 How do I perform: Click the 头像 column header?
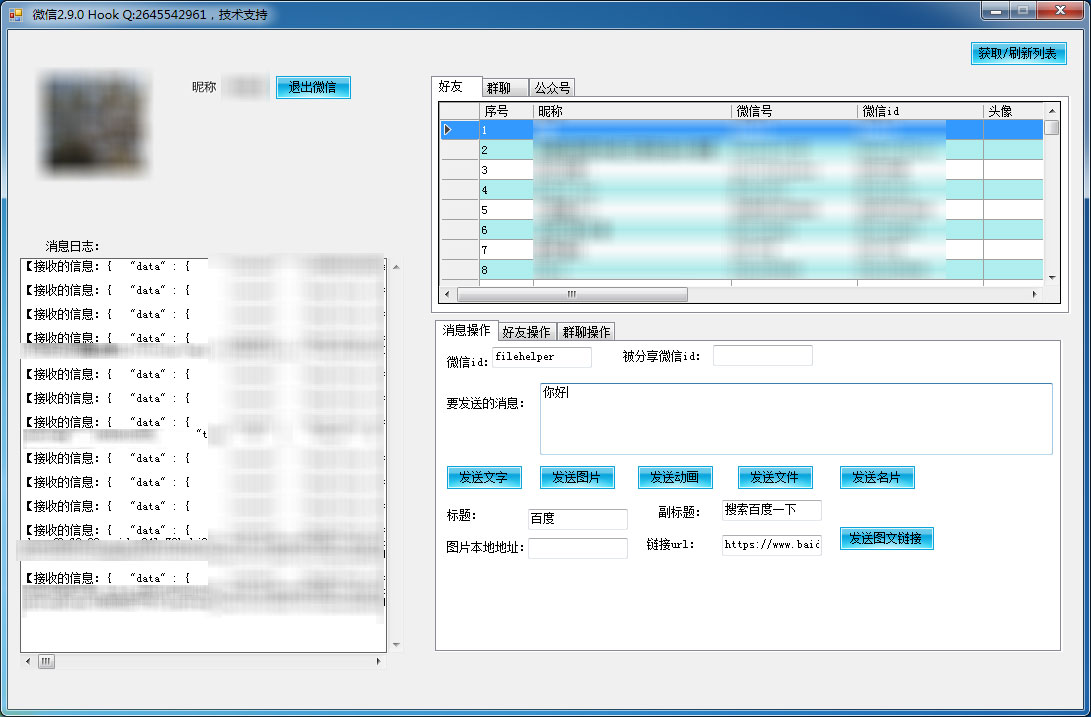[x=1013, y=111]
